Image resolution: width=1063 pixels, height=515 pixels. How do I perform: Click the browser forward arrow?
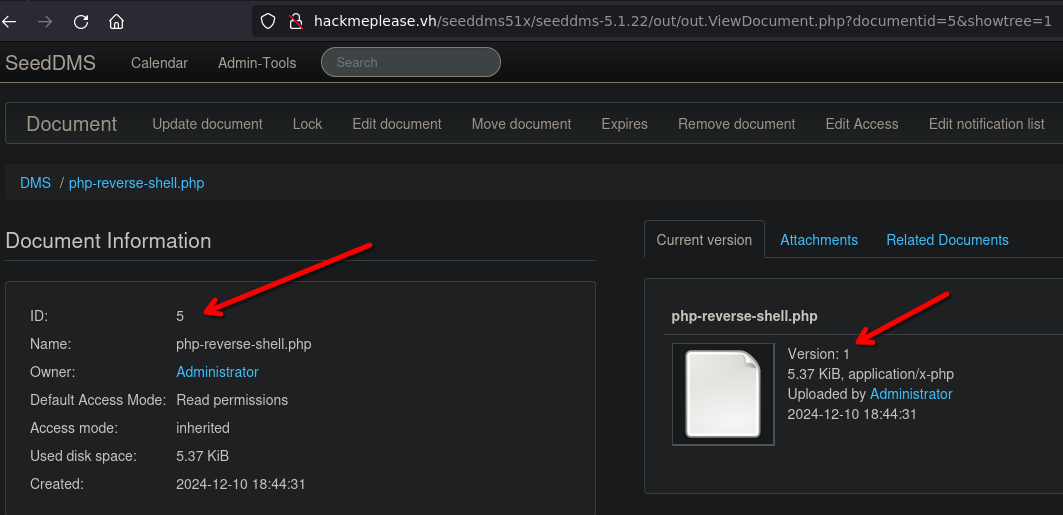(45, 21)
